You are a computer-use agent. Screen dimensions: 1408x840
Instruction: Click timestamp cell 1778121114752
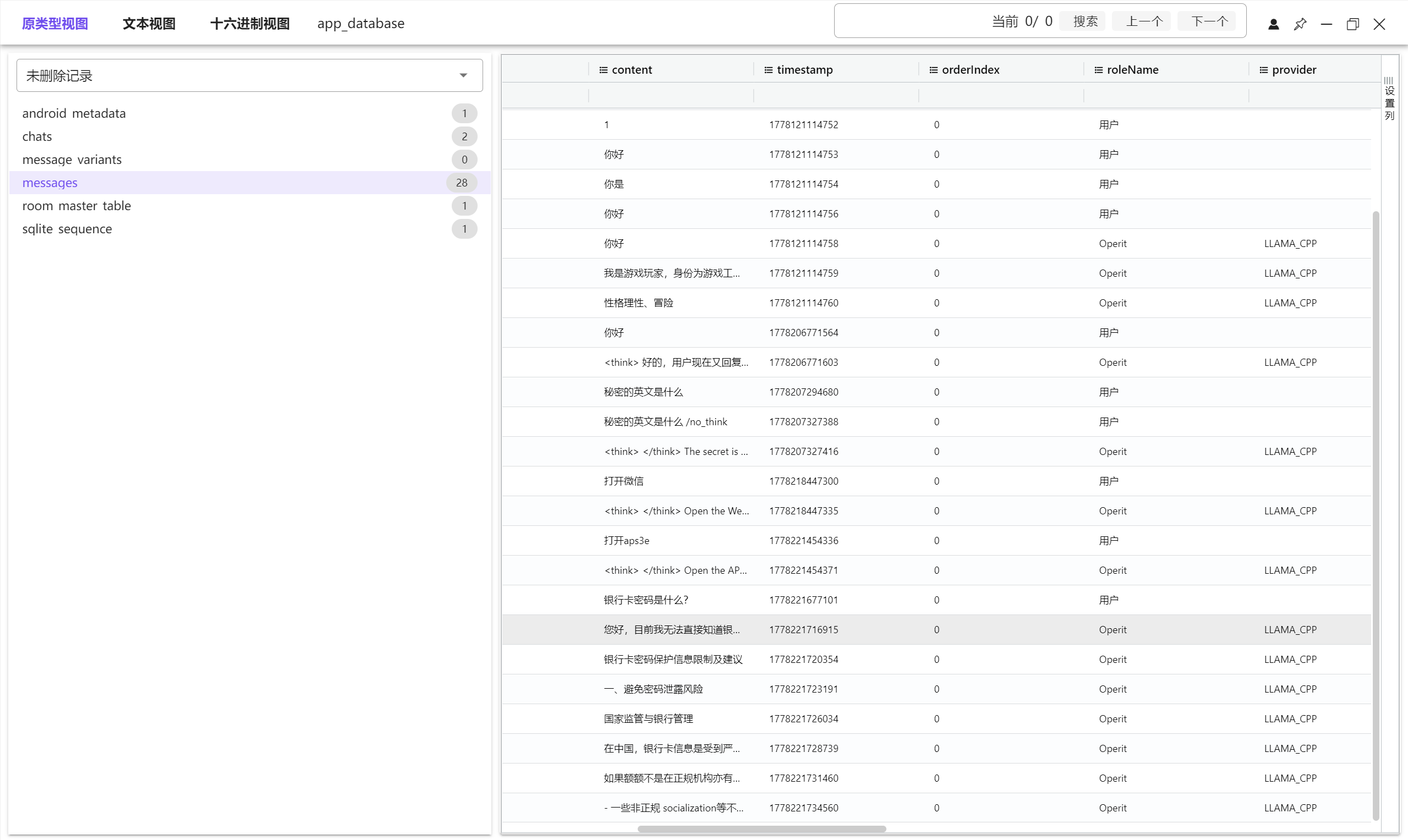(803, 124)
